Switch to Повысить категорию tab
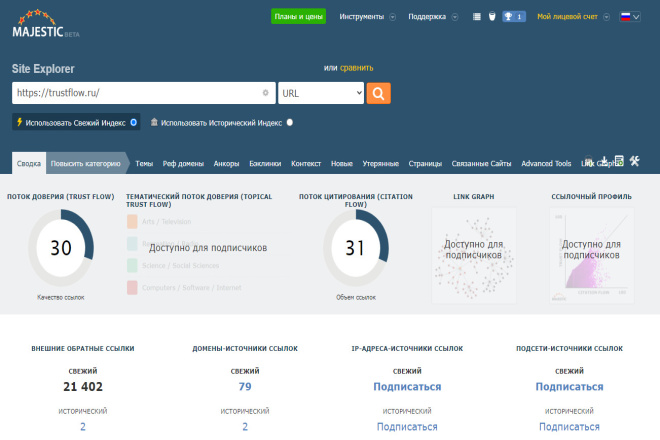The height and width of the screenshot is (440, 660). point(85,163)
